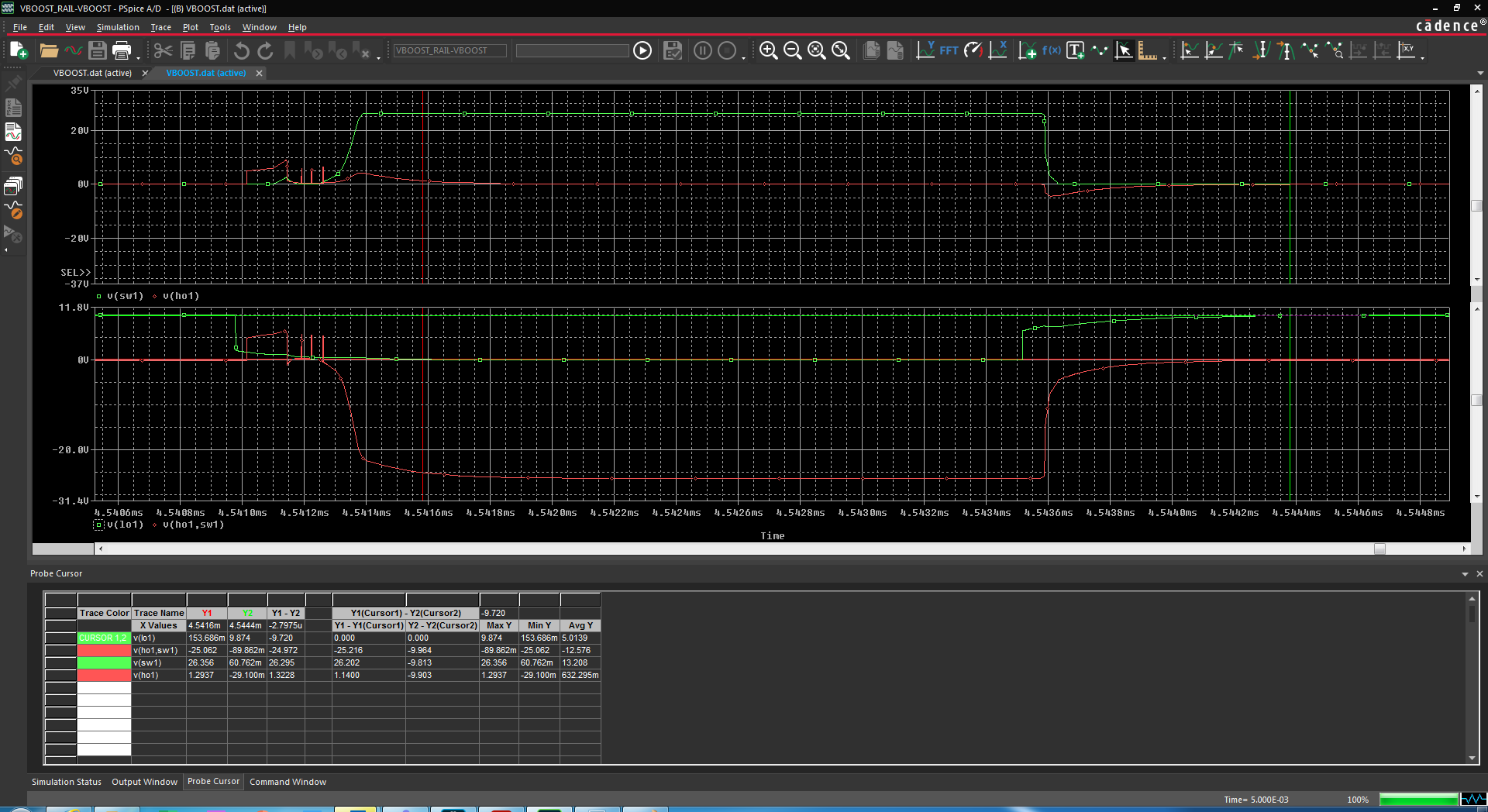This screenshot has width=1488, height=812.
Task: Click the Cursor Slope icon
Action: (1237, 50)
